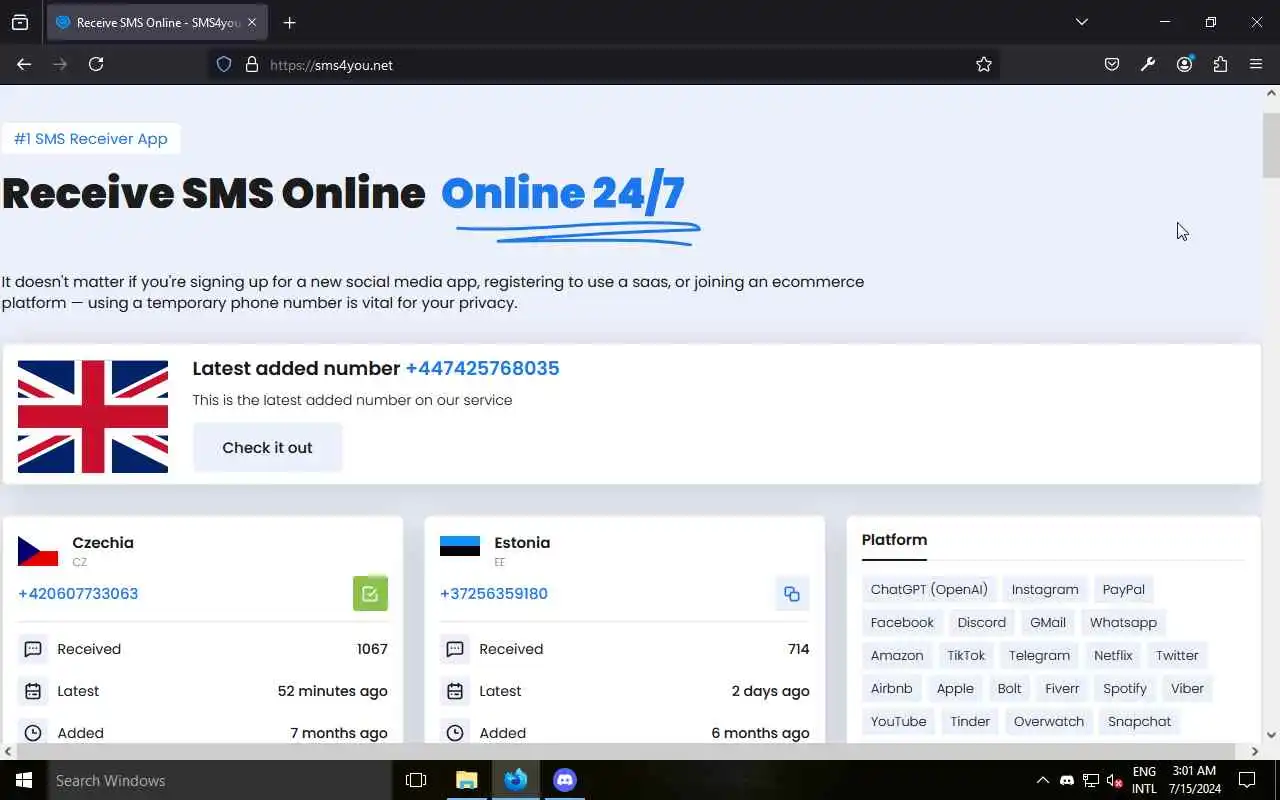This screenshot has width=1280, height=800.
Task: Click the Estonia flag icon
Action: tap(460, 546)
